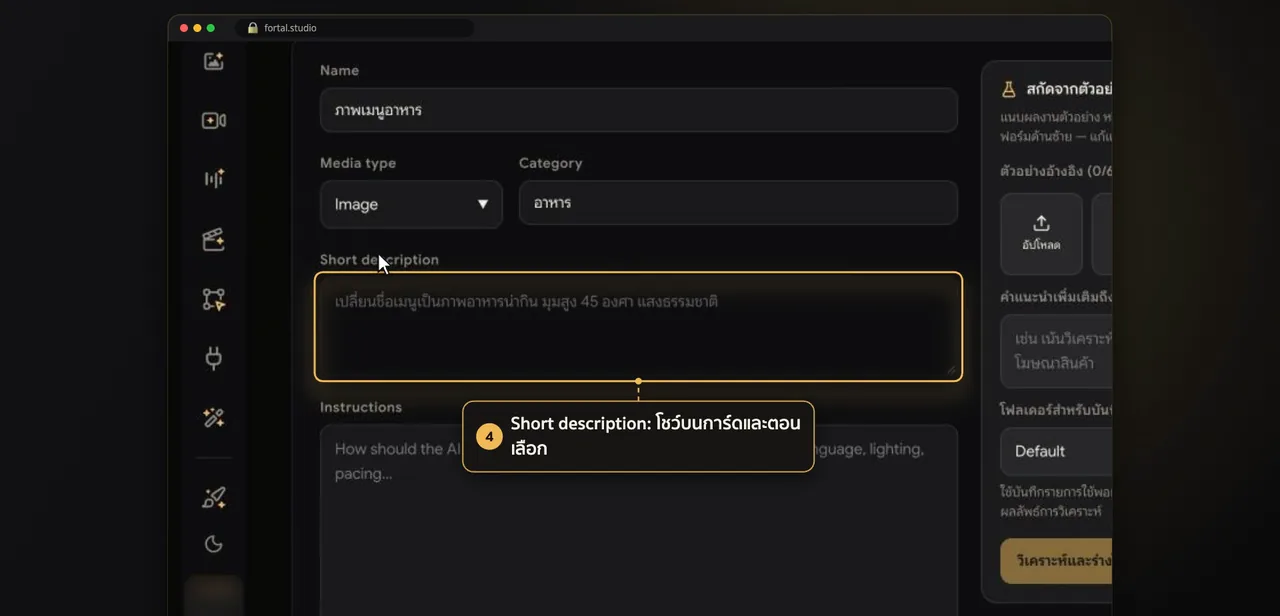Open the Media type Image dropdown

[411, 204]
